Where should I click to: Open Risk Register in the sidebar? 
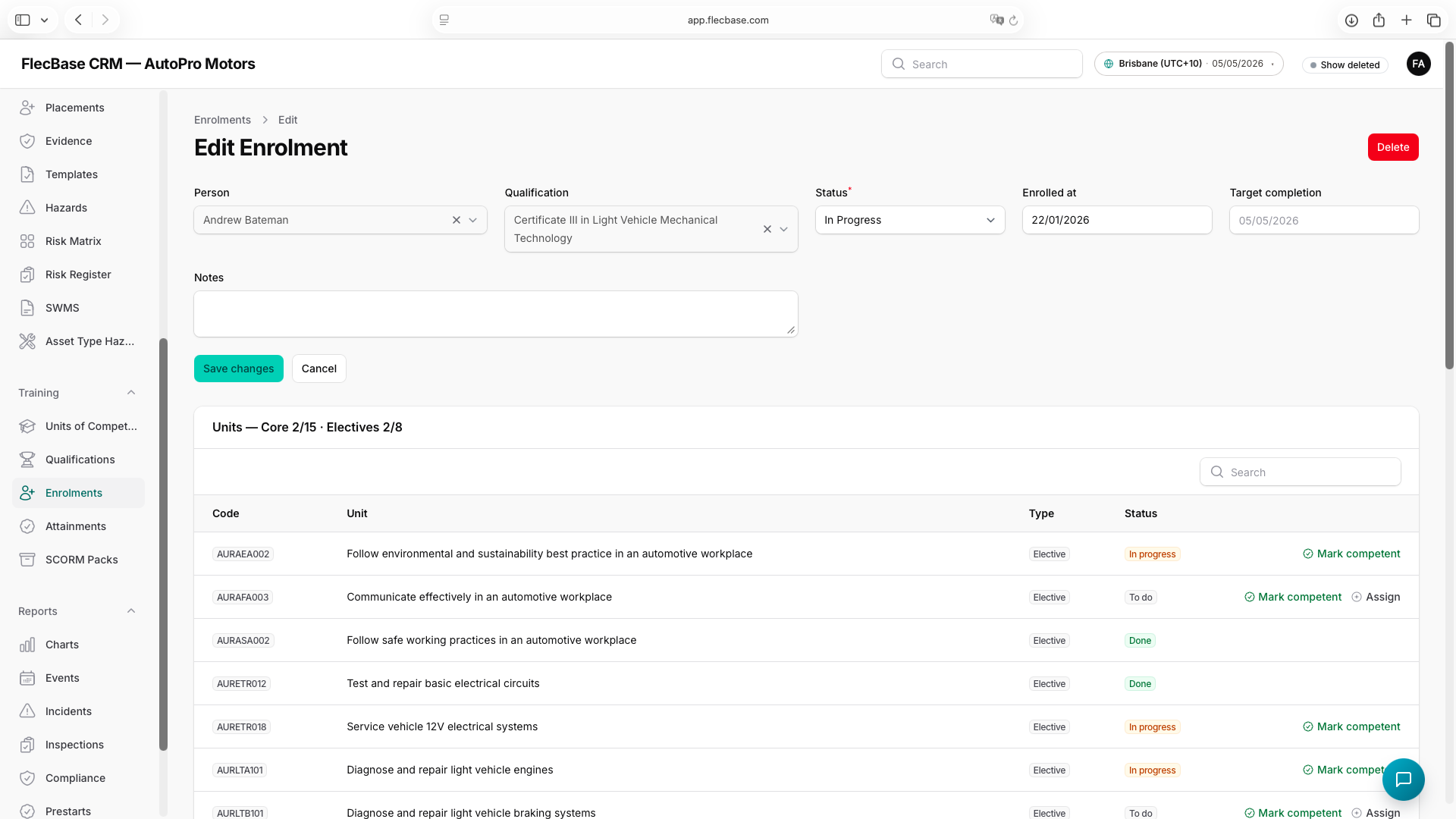[78, 275]
